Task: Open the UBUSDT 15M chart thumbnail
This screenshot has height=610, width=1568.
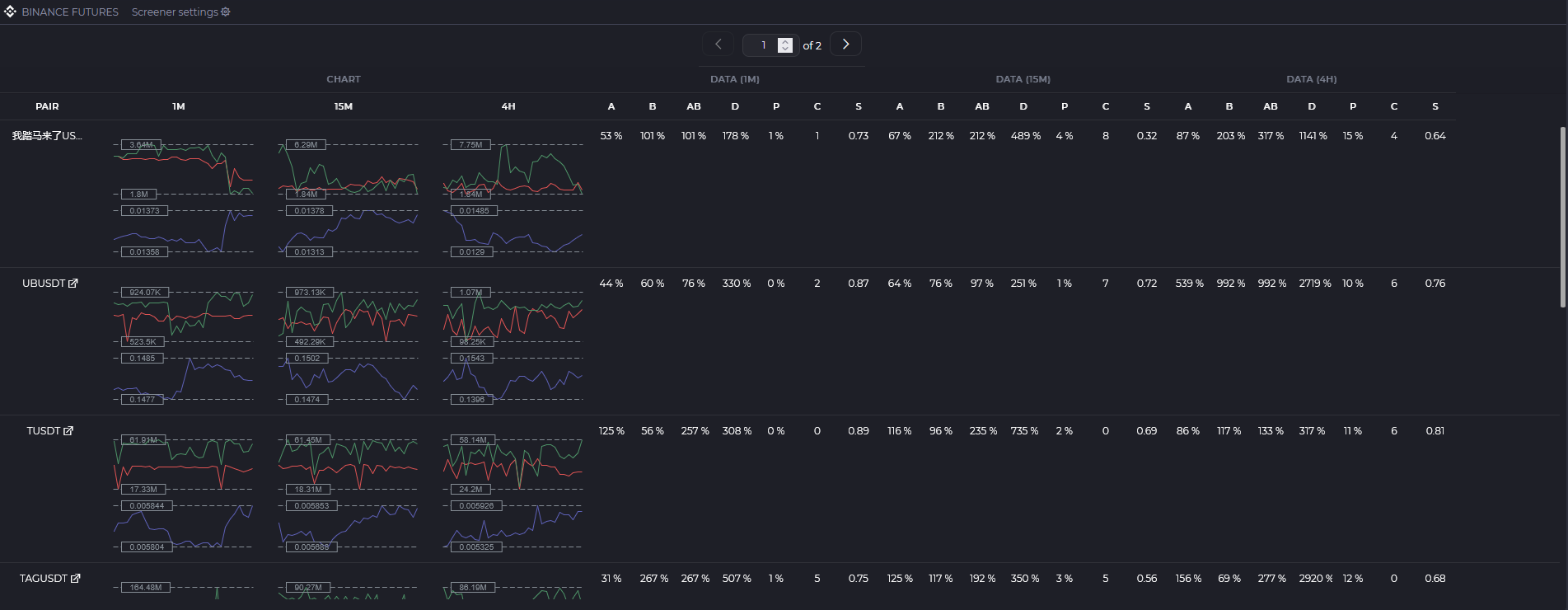Action: coord(348,345)
